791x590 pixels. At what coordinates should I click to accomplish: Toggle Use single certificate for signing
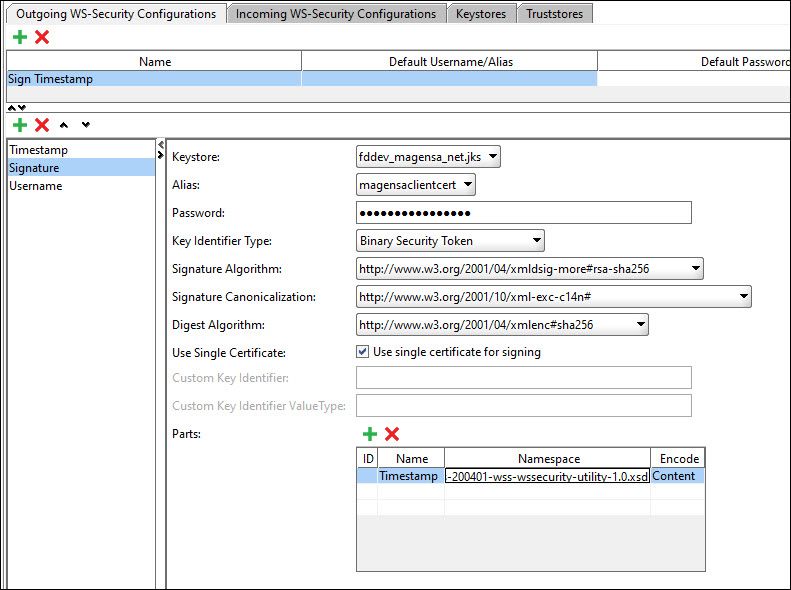[363, 352]
